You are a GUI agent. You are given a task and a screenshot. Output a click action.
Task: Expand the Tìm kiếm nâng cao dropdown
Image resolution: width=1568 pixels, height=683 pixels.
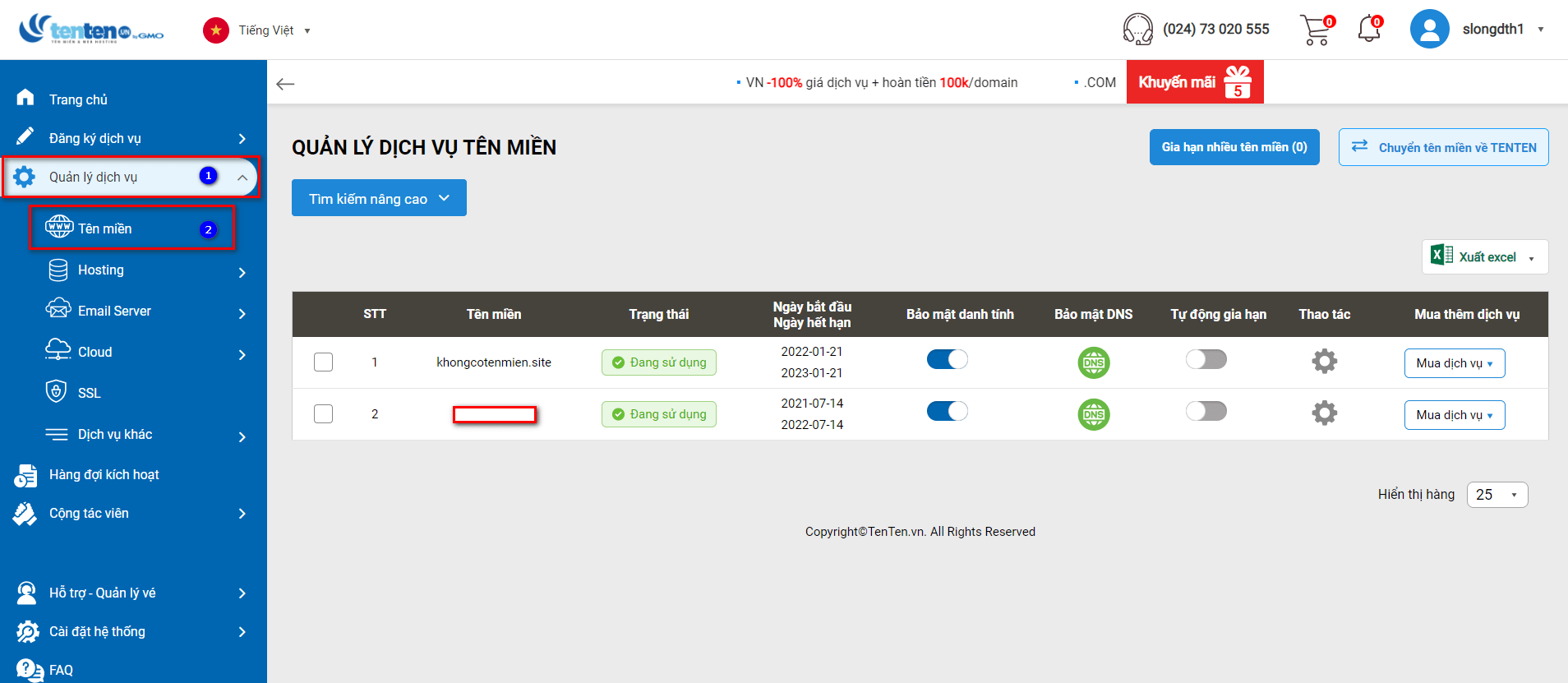click(x=379, y=198)
